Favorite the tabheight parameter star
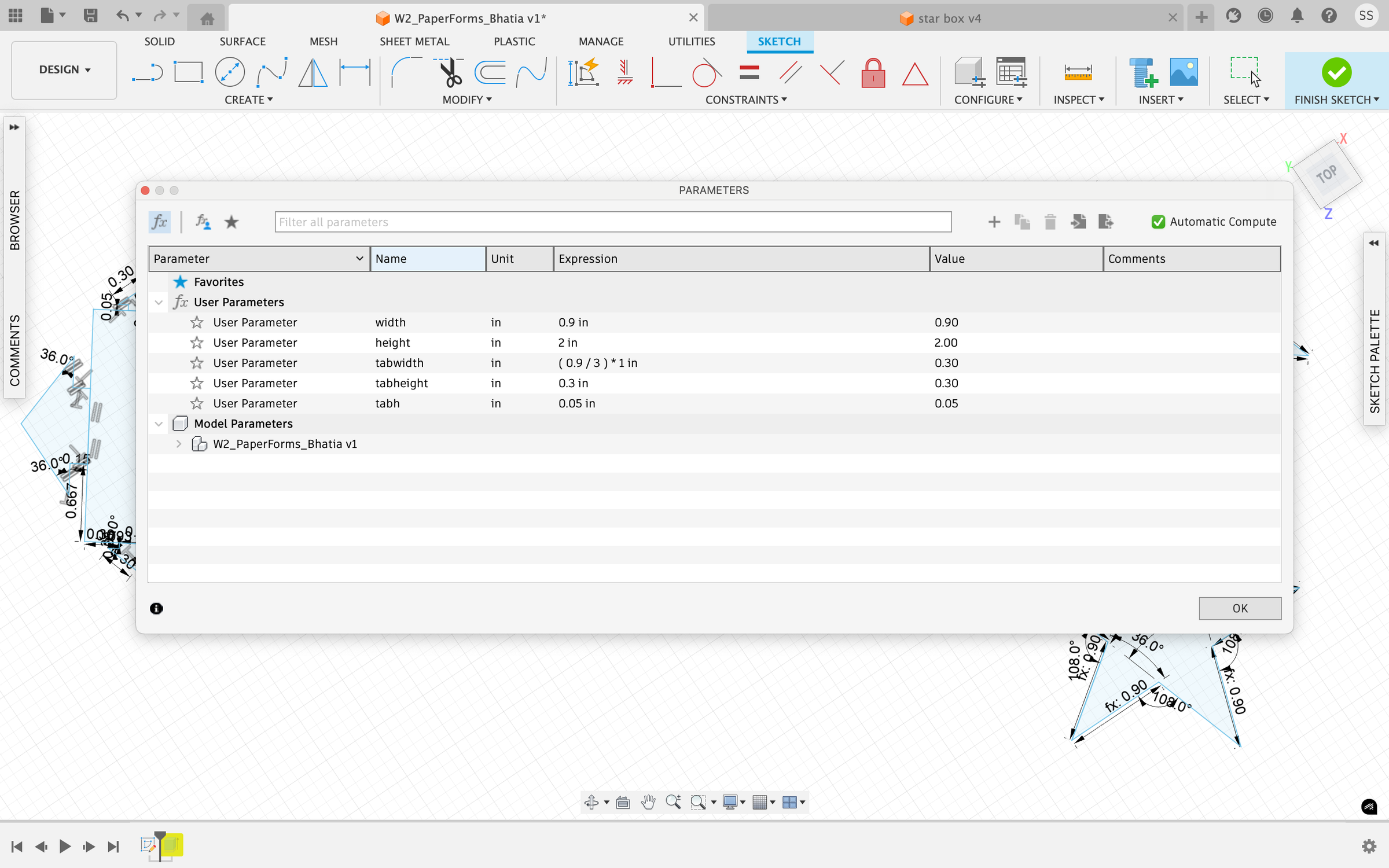 [x=197, y=383]
